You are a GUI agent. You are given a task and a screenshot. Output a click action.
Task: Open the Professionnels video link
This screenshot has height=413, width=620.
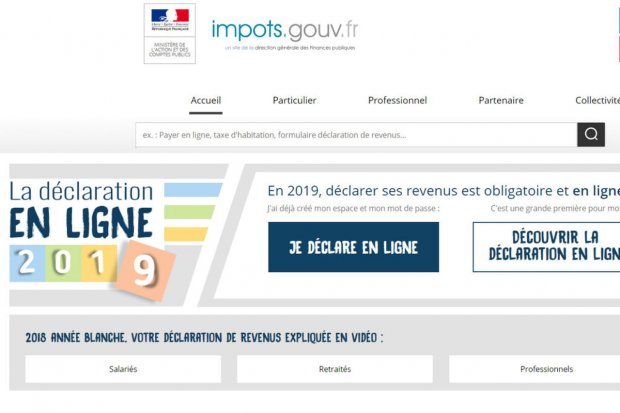535,369
